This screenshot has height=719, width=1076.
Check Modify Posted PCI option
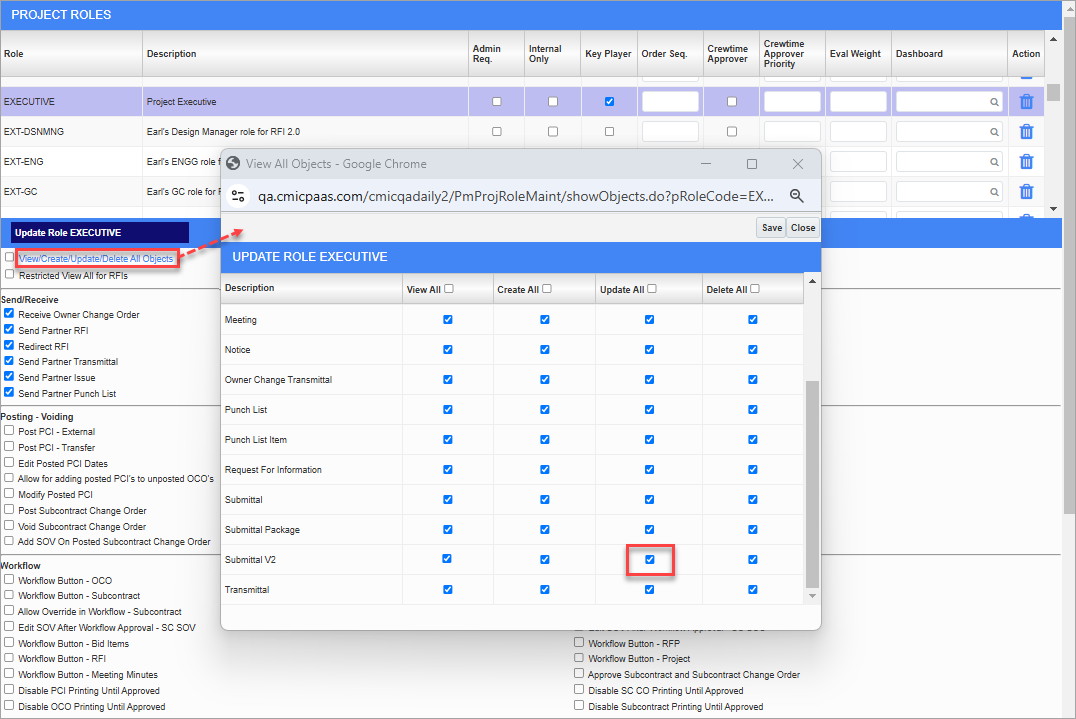point(9,493)
